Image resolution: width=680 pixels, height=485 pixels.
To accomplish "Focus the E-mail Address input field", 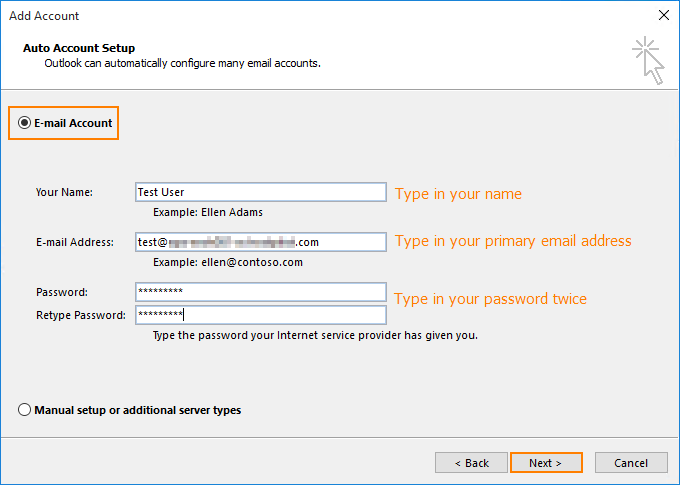I will tap(260, 242).
